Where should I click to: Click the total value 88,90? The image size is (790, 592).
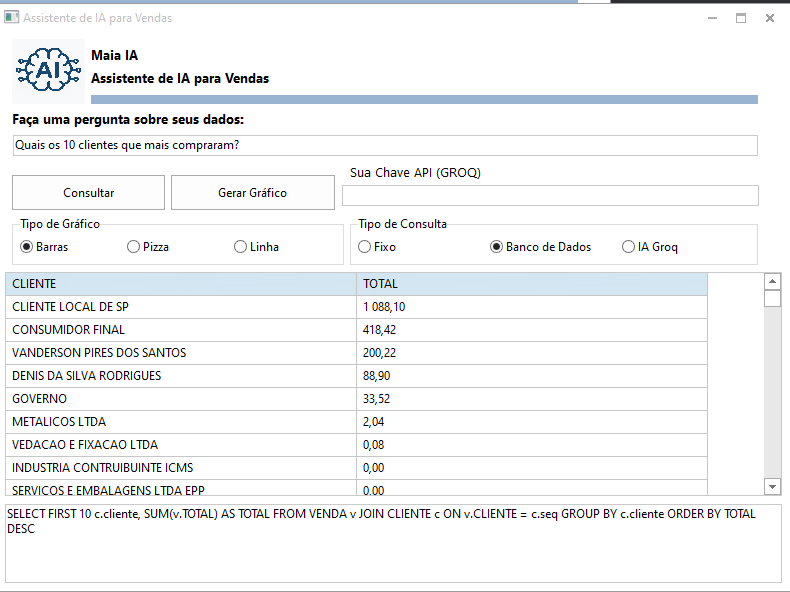point(376,376)
